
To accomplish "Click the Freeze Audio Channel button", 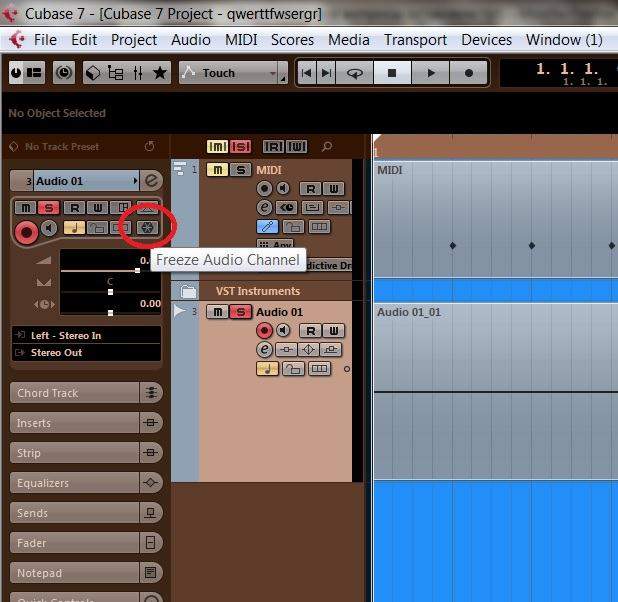I will pos(147,228).
